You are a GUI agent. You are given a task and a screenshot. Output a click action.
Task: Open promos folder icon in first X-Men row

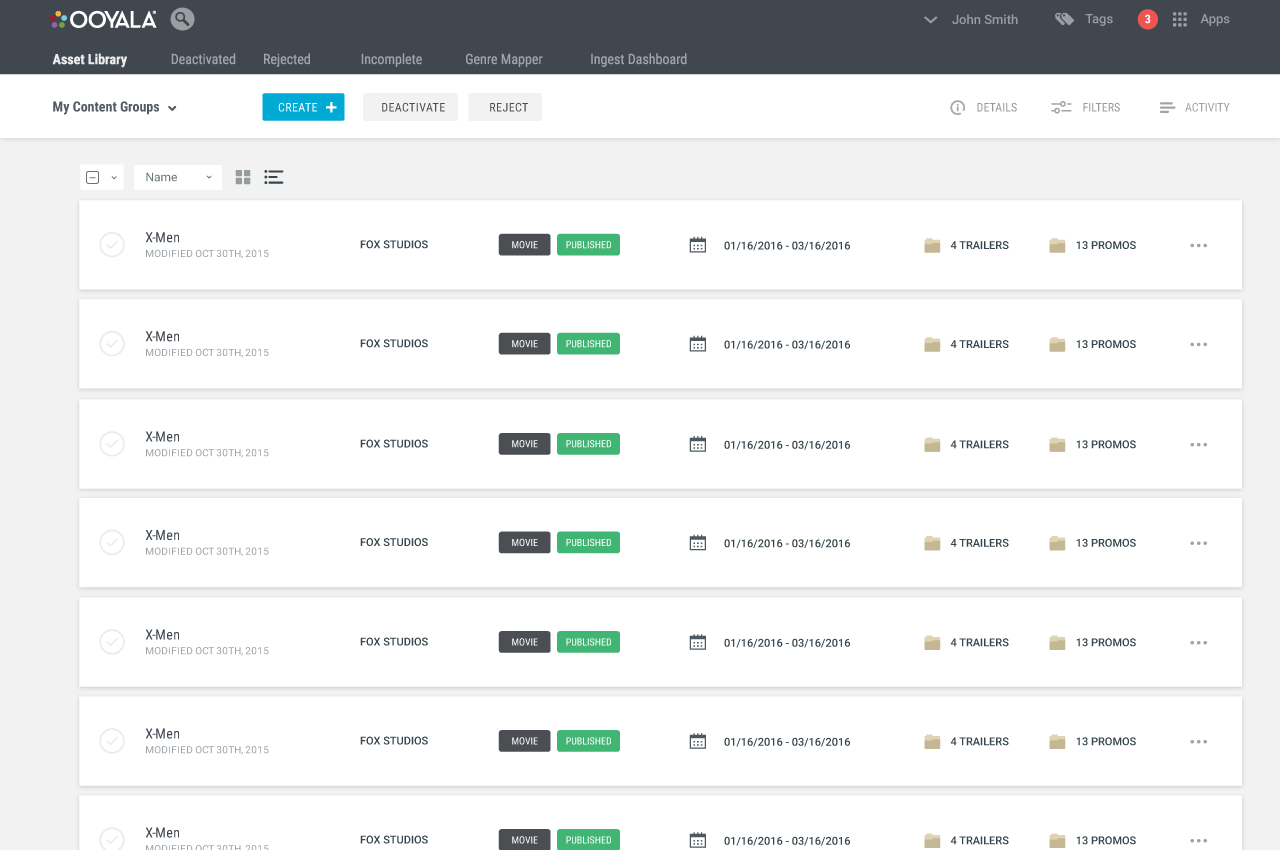[1057, 245]
